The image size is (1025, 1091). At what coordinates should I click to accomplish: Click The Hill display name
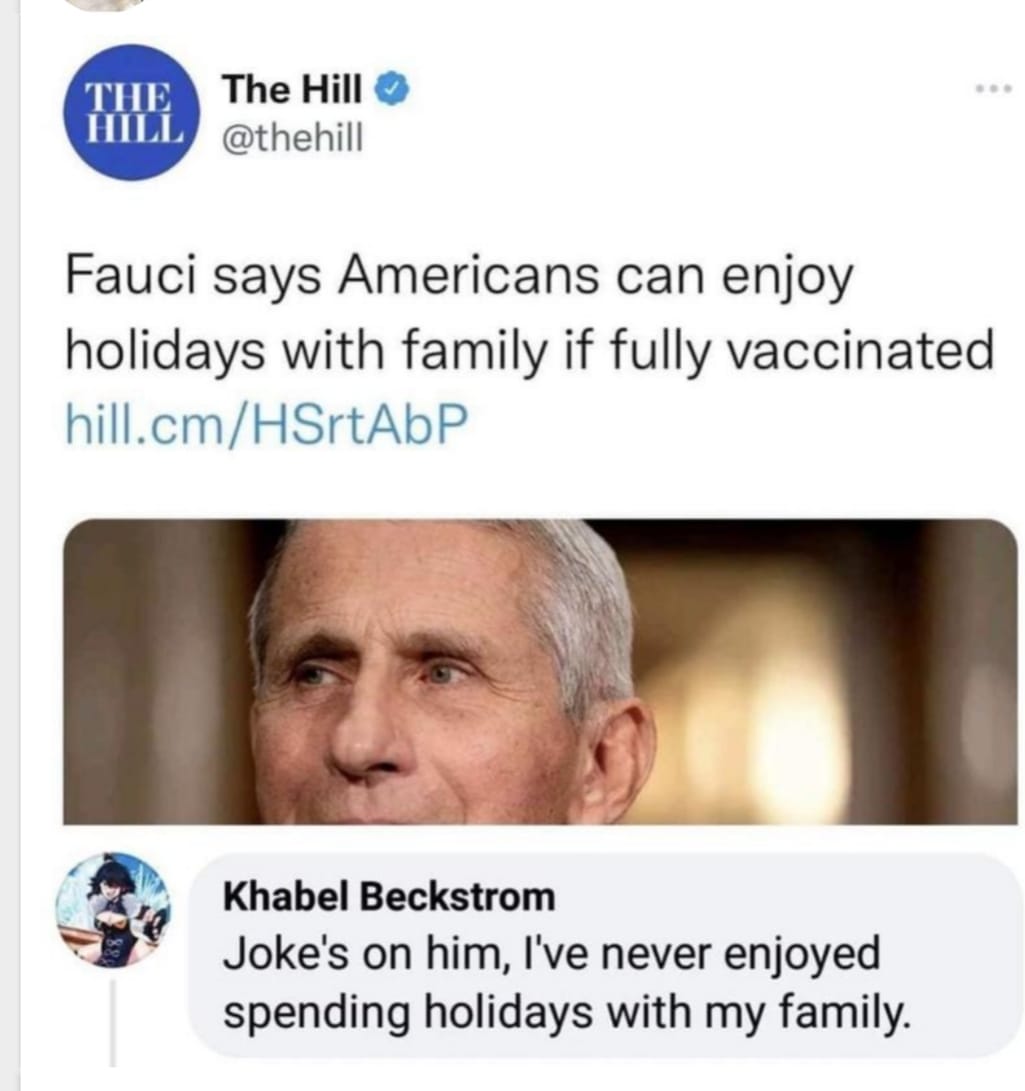[x=292, y=91]
